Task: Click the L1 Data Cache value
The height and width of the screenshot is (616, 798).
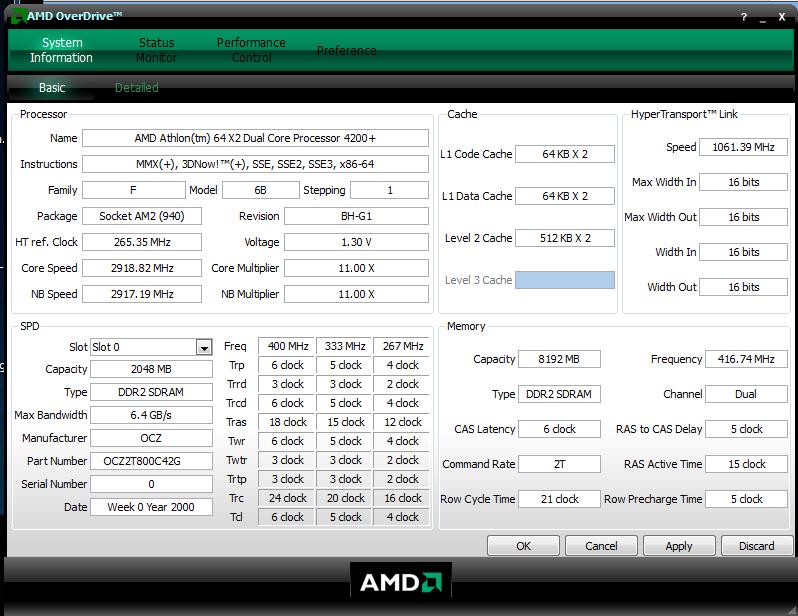Action: click(565, 196)
